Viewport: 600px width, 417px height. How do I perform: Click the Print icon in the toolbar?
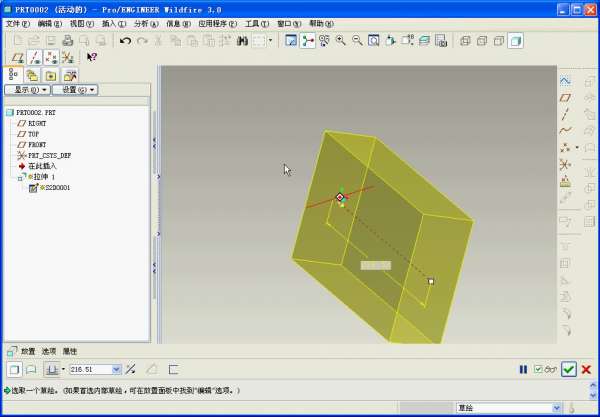tap(67, 41)
